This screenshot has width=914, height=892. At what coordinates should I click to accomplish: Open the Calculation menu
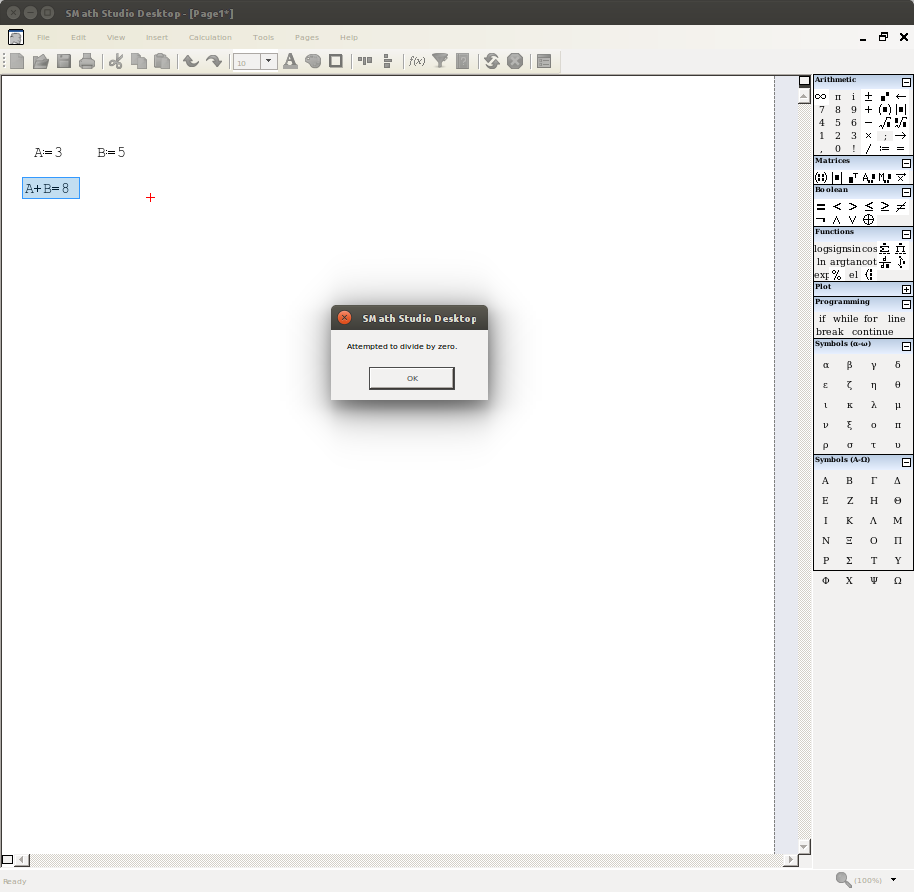click(210, 37)
